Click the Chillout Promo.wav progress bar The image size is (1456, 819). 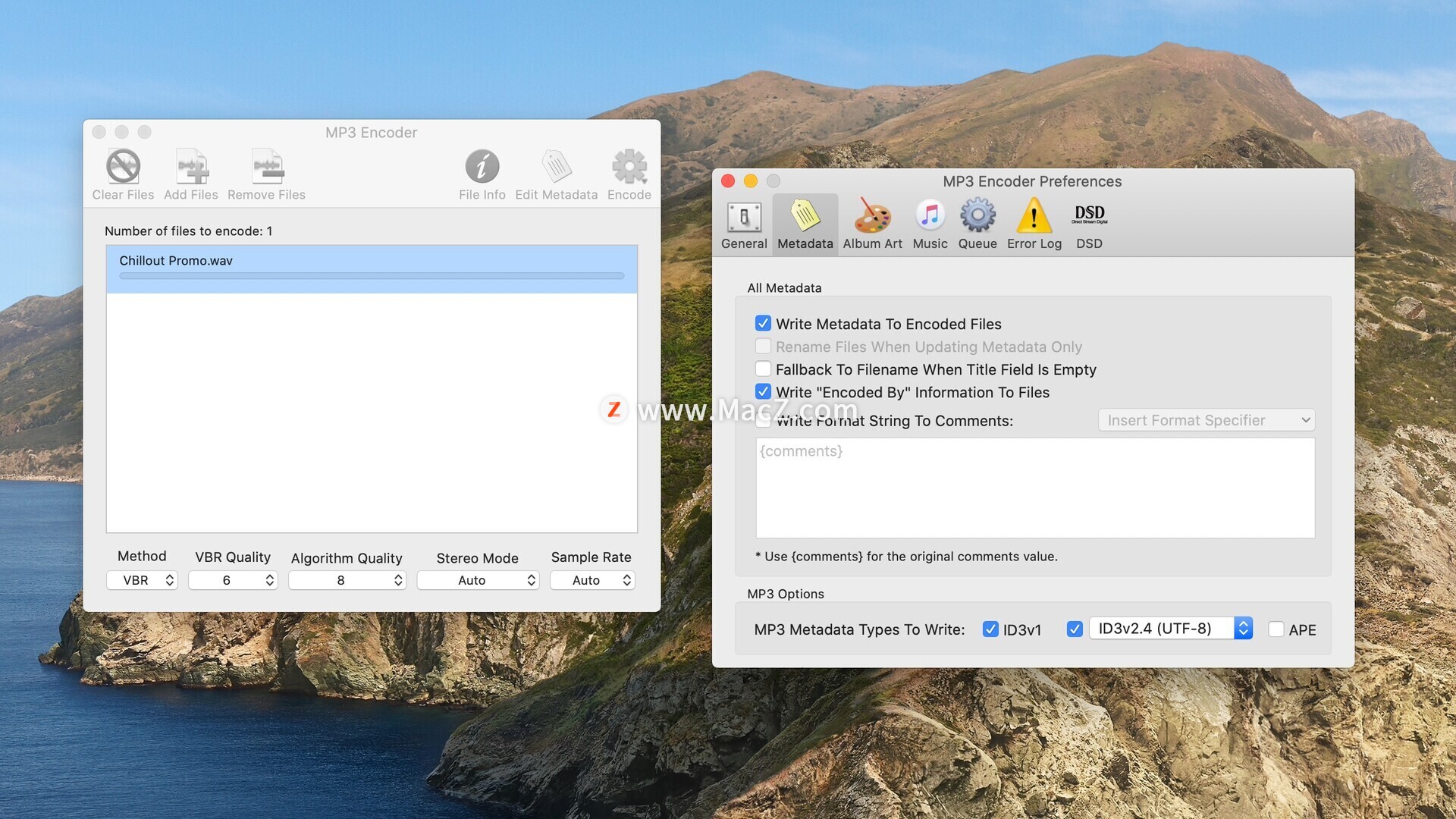(372, 276)
